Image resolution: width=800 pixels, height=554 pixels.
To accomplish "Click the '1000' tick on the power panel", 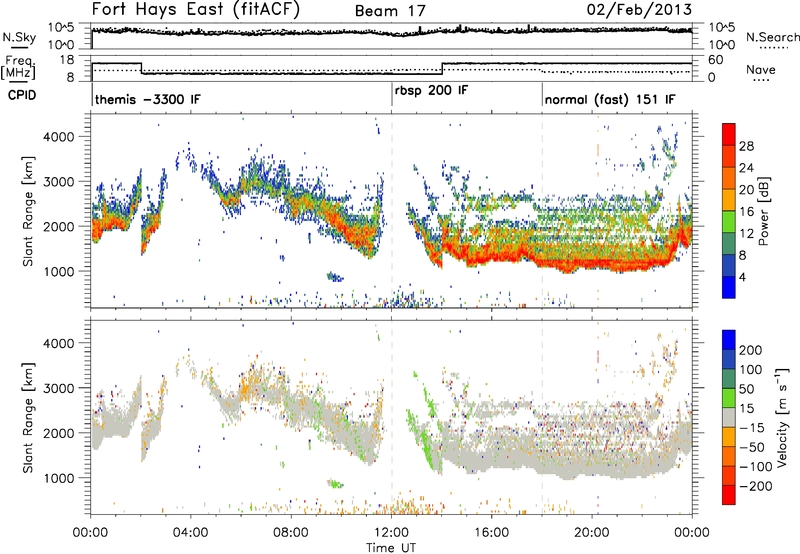I will coord(58,271).
